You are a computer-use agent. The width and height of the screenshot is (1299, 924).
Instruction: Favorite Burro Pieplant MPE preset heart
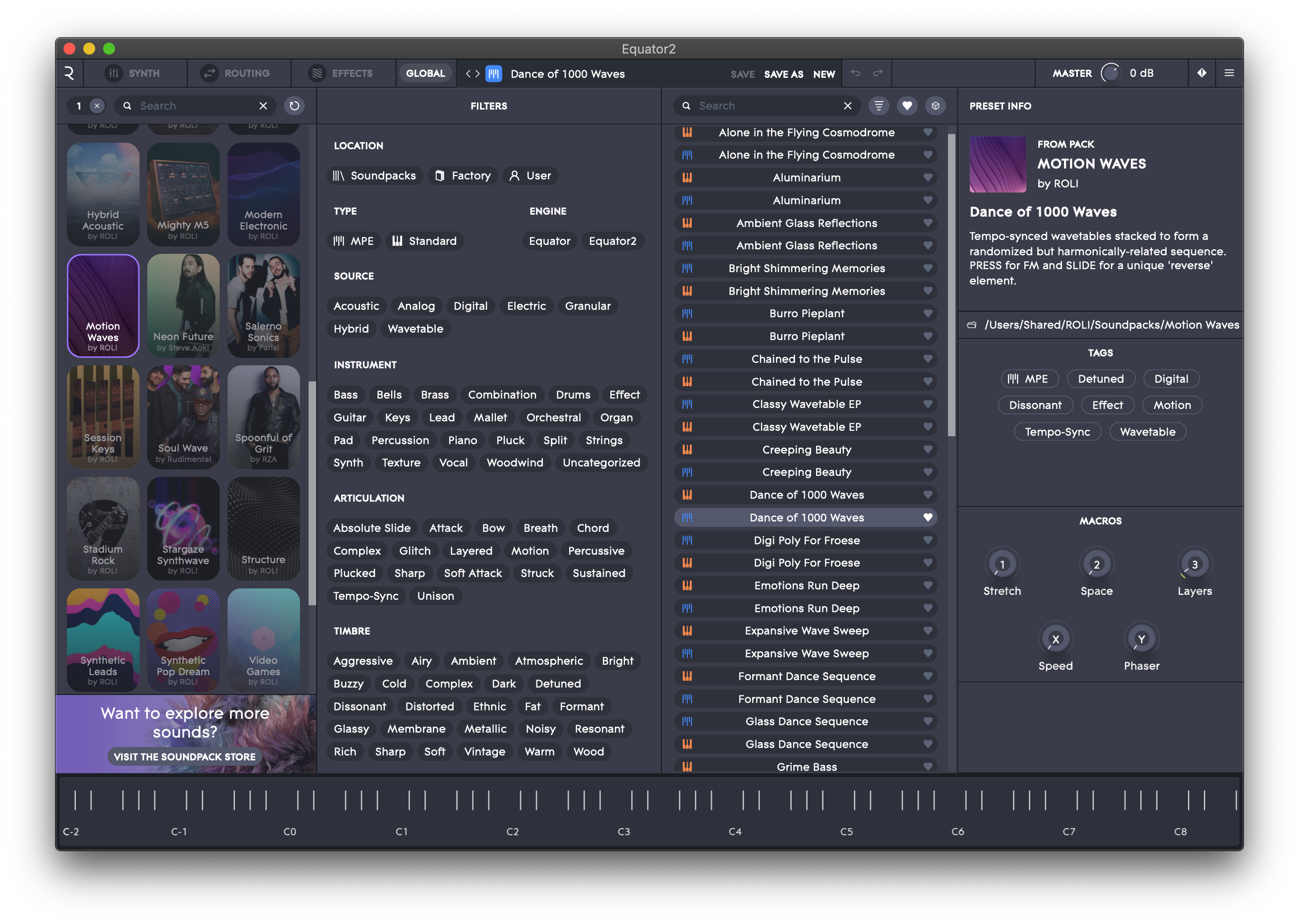pos(928,313)
